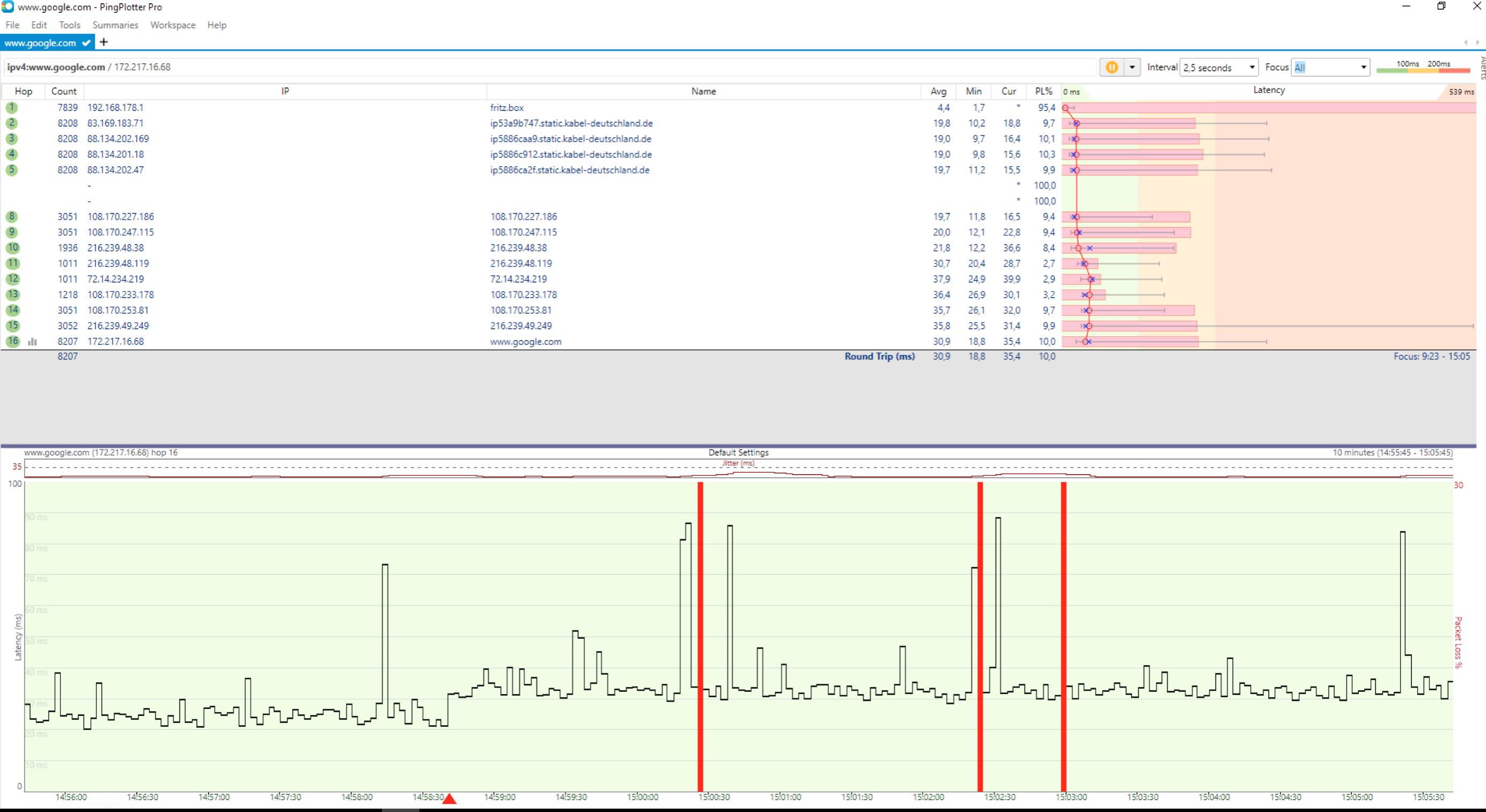Click the hop 16 circle icon
The height and width of the screenshot is (812, 1486).
[12, 341]
